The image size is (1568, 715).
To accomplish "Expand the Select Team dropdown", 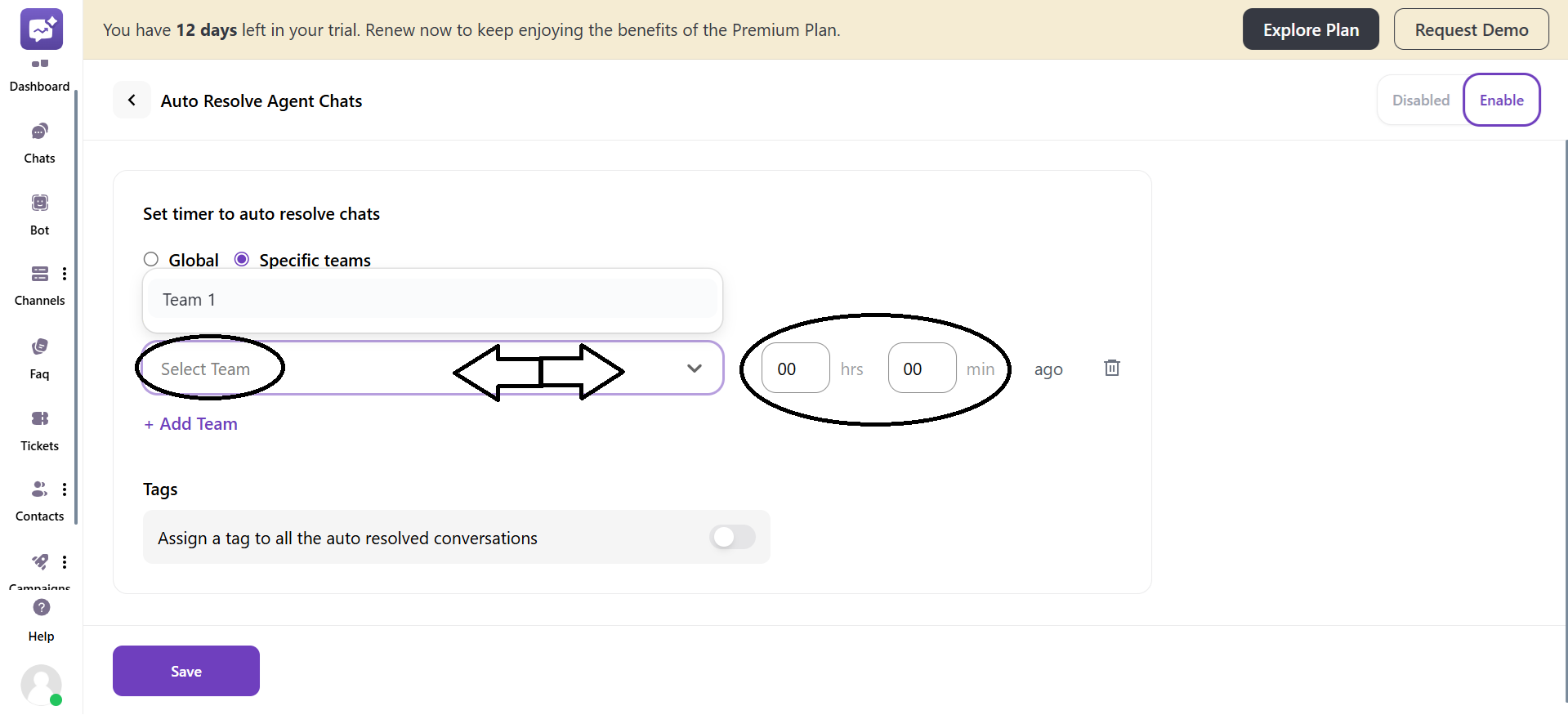I will click(x=694, y=369).
